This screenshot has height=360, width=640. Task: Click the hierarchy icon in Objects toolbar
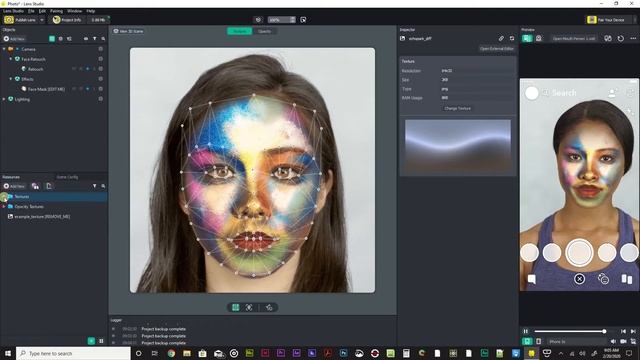click(69, 39)
